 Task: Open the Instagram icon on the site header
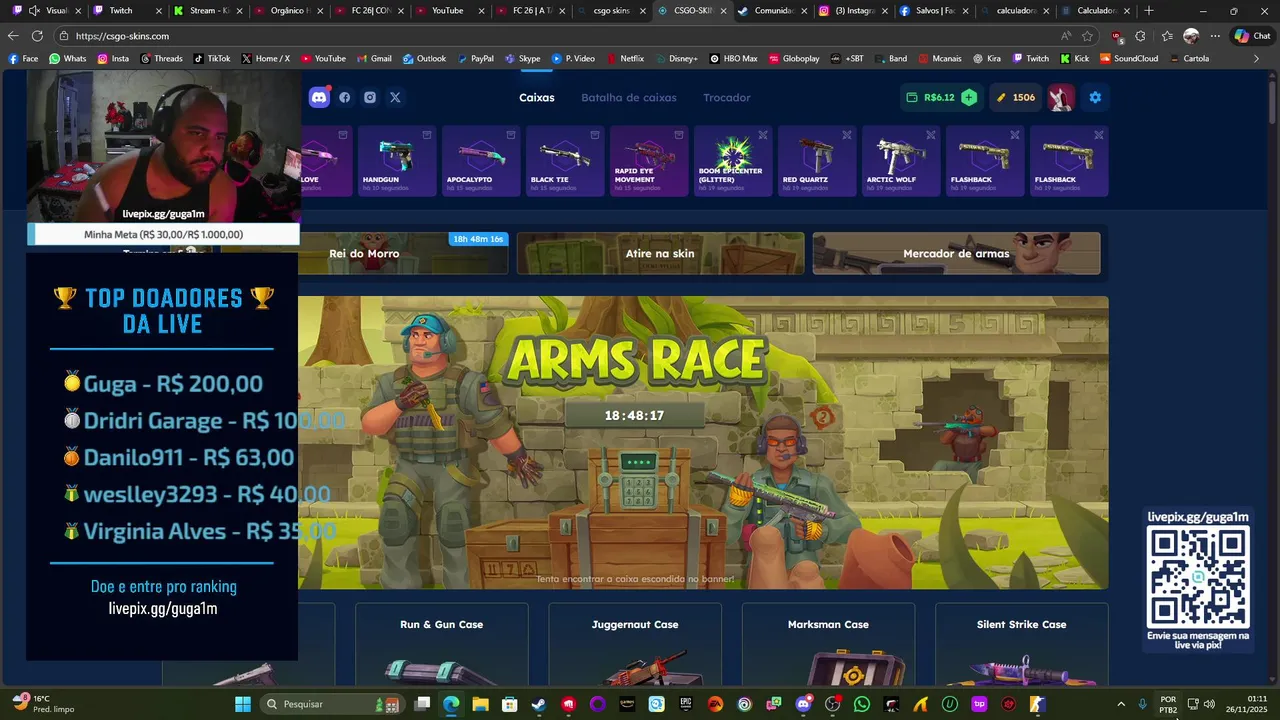(x=370, y=97)
